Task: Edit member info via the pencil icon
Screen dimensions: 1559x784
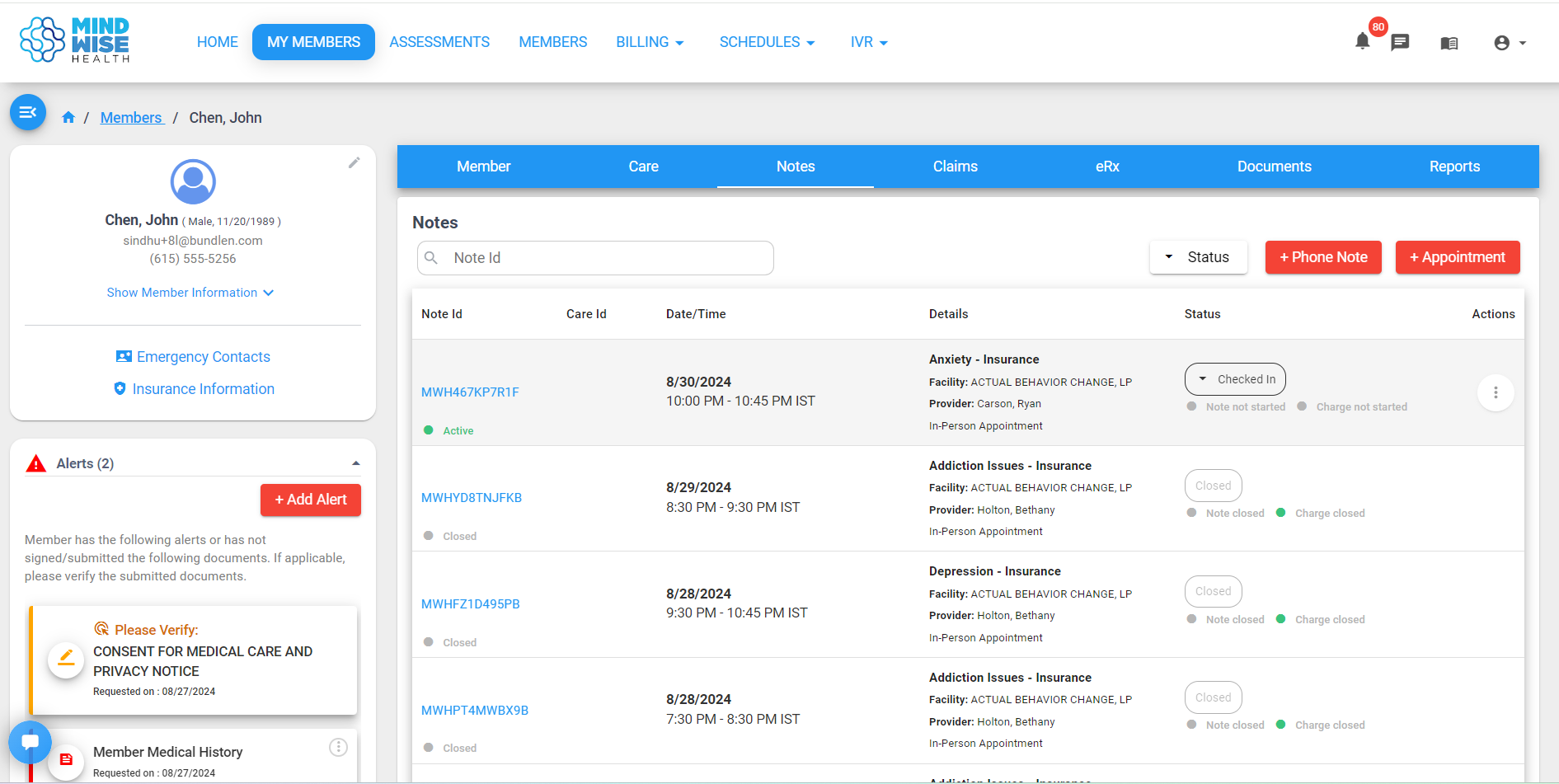Action: (x=355, y=163)
